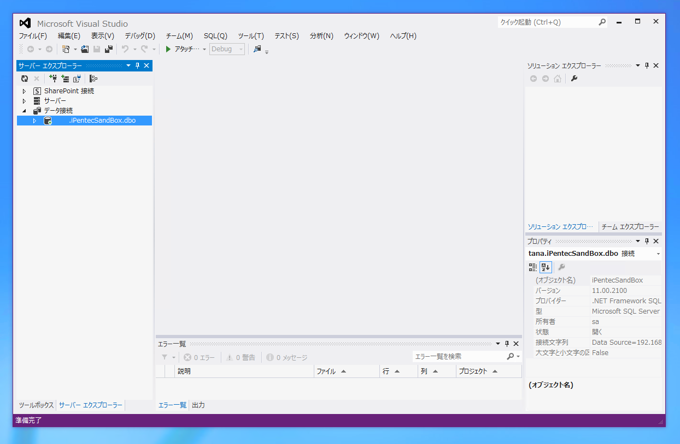Open the Debug configuration dropdown

(227, 49)
